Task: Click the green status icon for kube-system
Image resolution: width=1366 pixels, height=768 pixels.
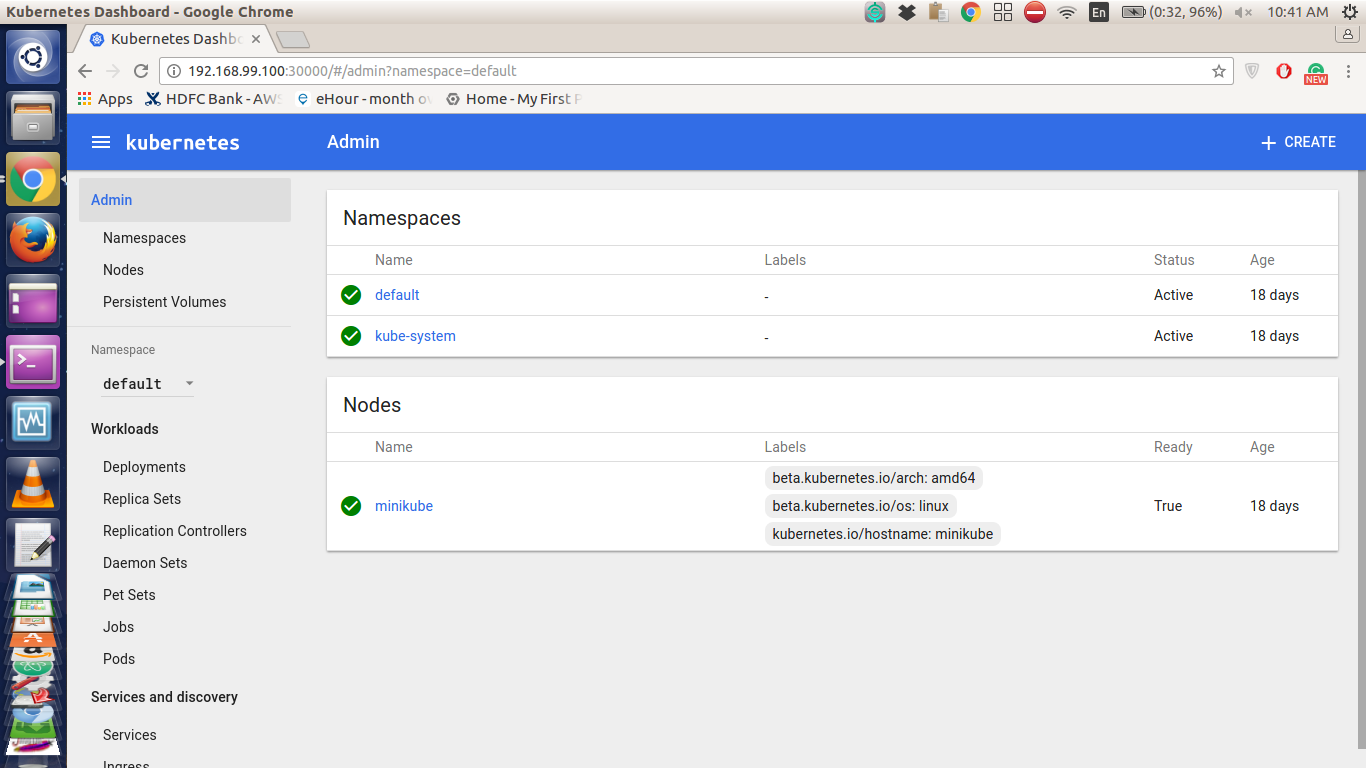Action: [x=351, y=336]
